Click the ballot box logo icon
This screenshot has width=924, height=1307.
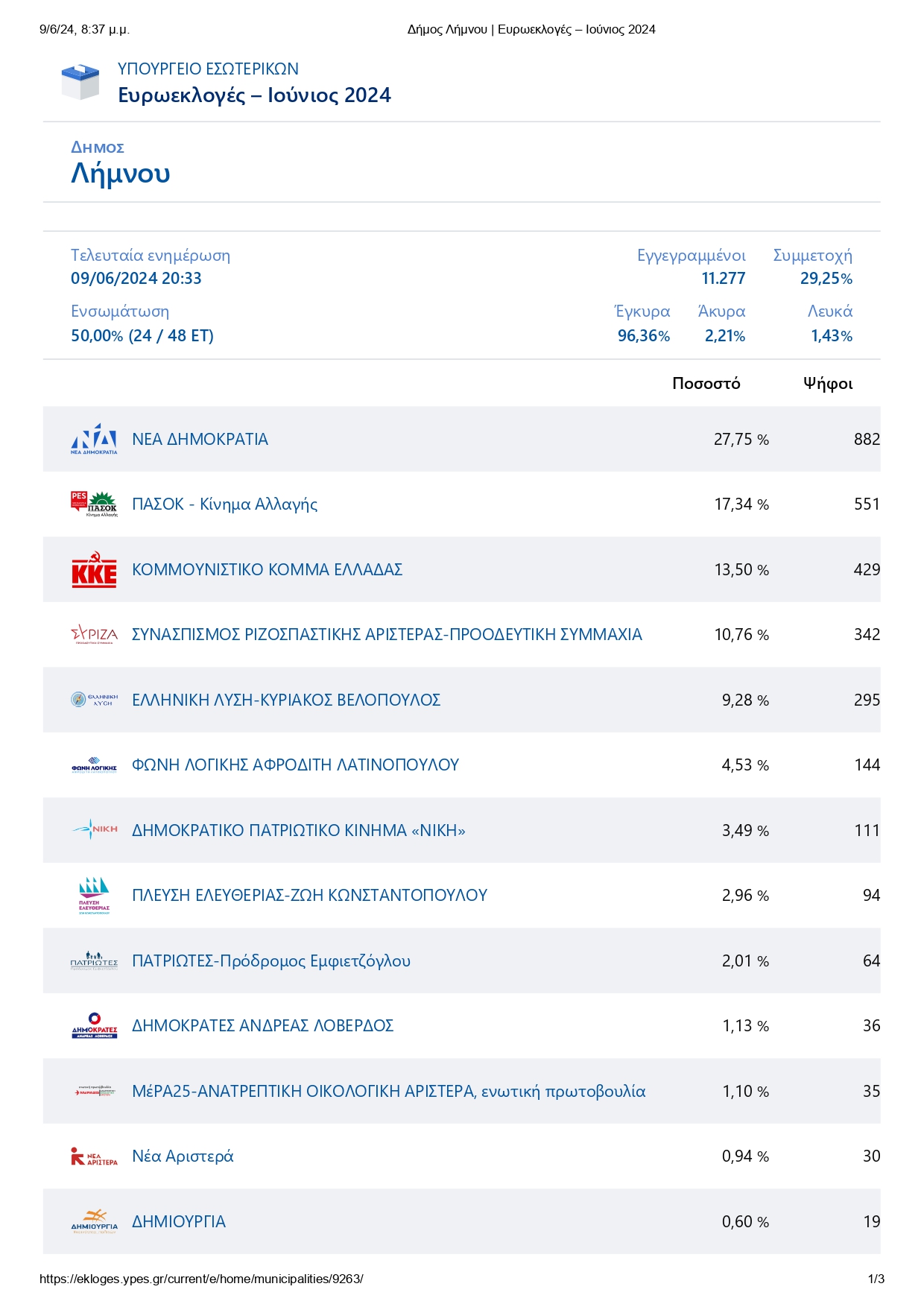pos(80,82)
